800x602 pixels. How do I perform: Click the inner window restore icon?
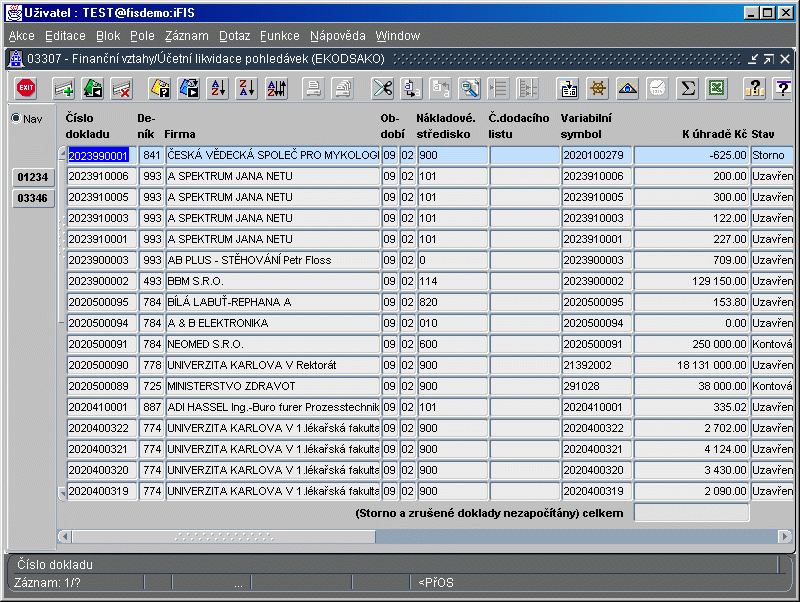point(769,59)
